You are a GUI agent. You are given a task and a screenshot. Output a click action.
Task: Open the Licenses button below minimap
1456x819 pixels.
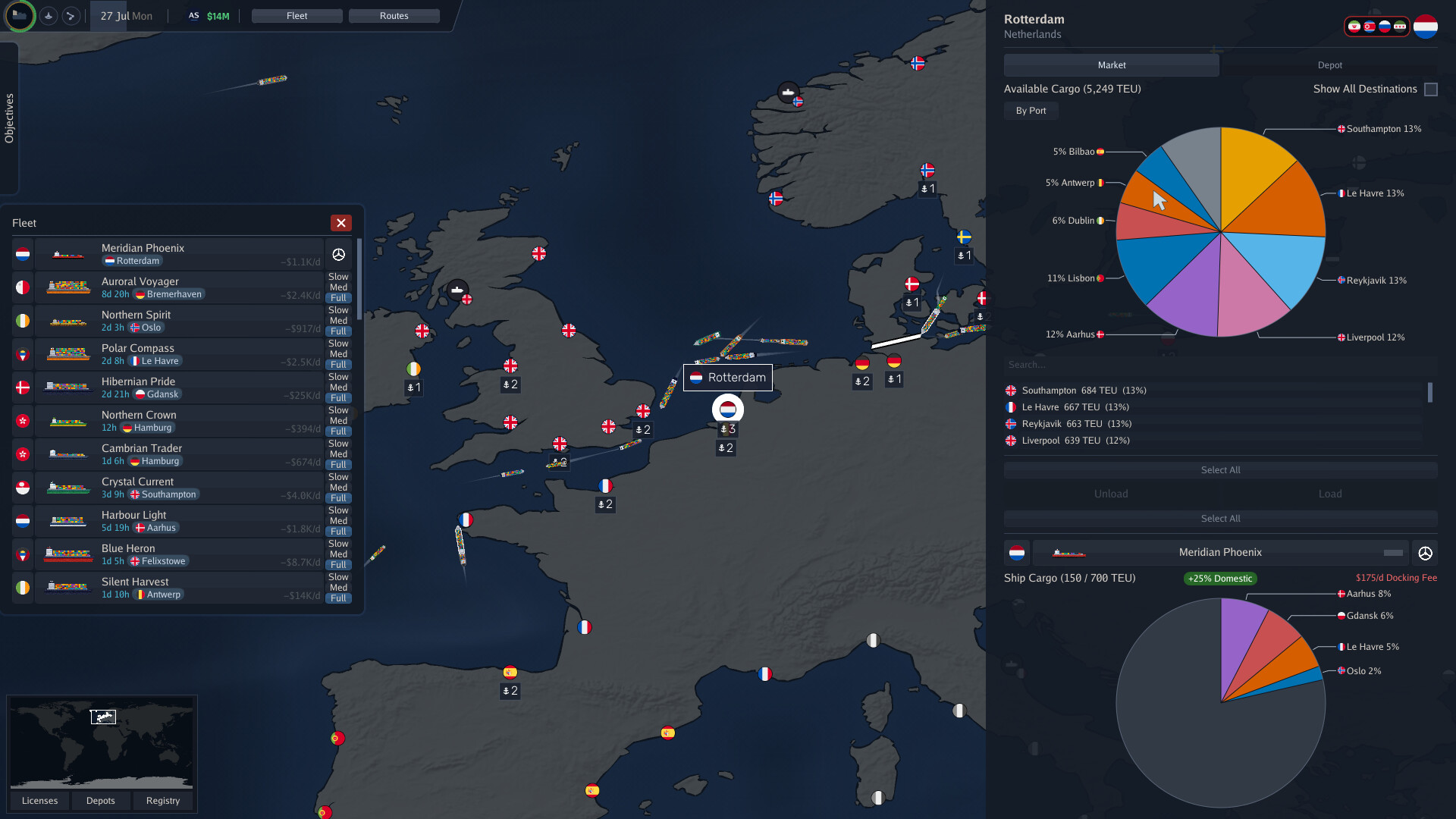39,801
